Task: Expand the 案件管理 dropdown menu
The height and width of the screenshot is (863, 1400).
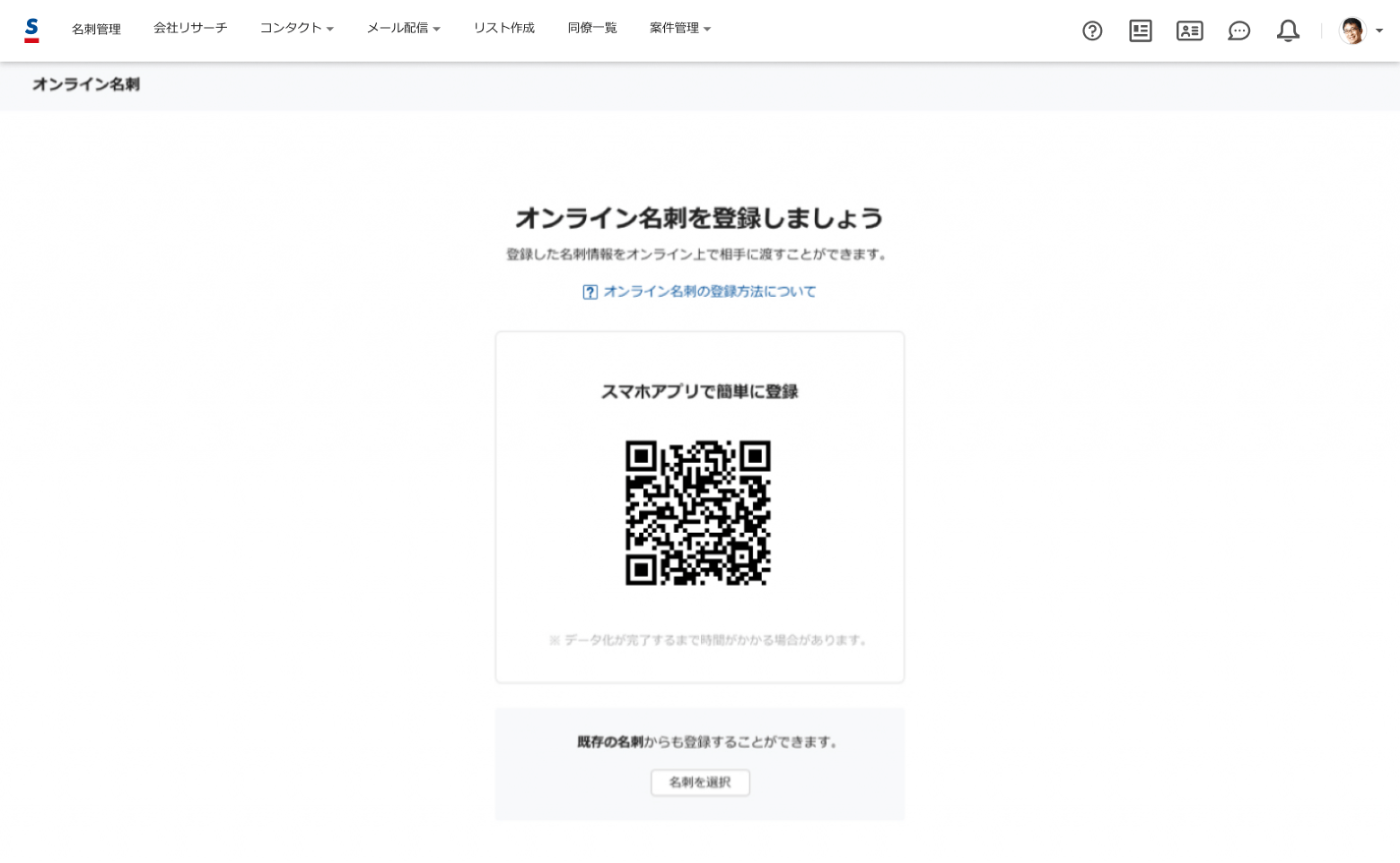Action: pos(680,28)
